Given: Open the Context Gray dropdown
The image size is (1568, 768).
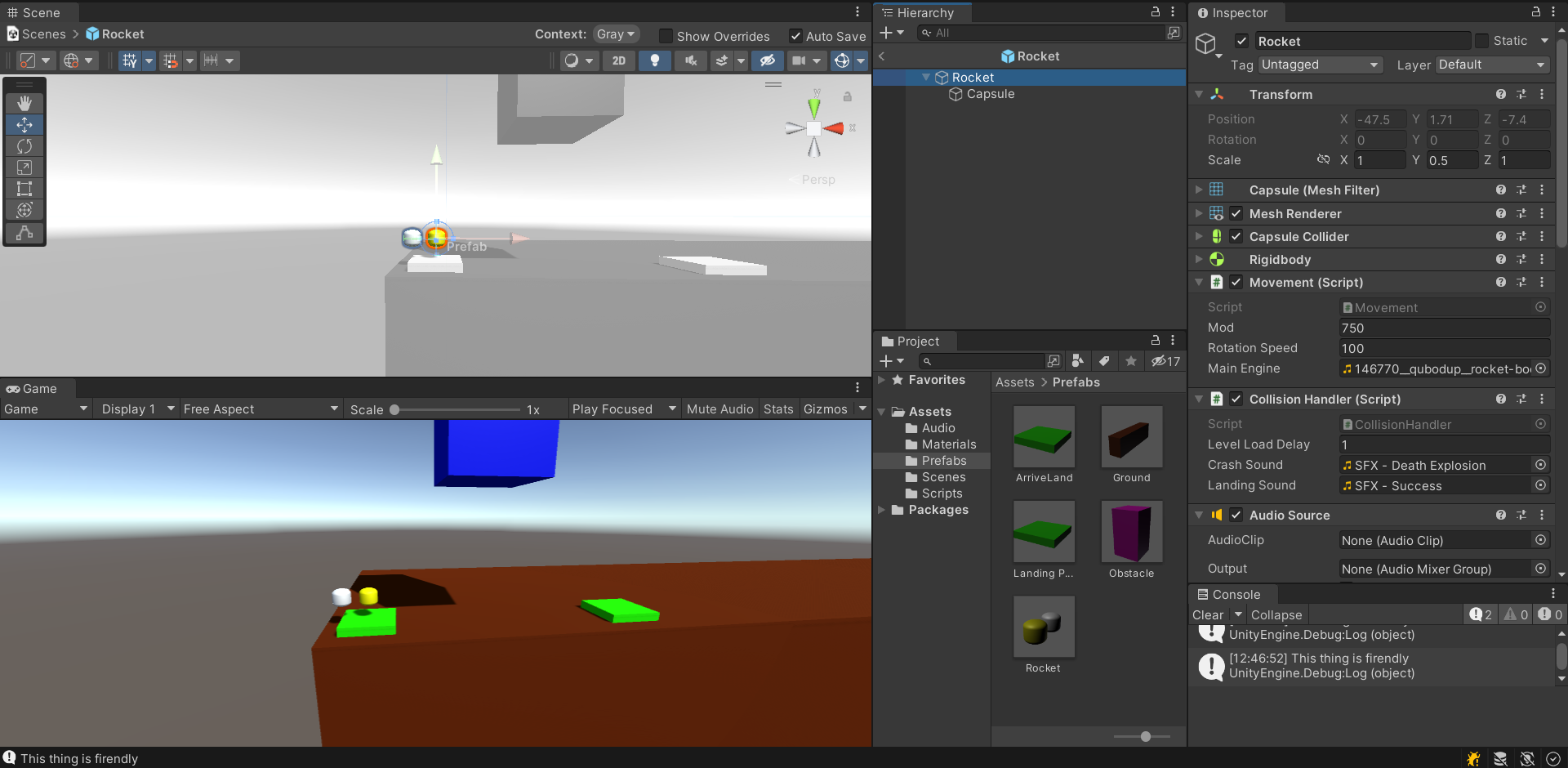Looking at the screenshot, I should point(616,34).
